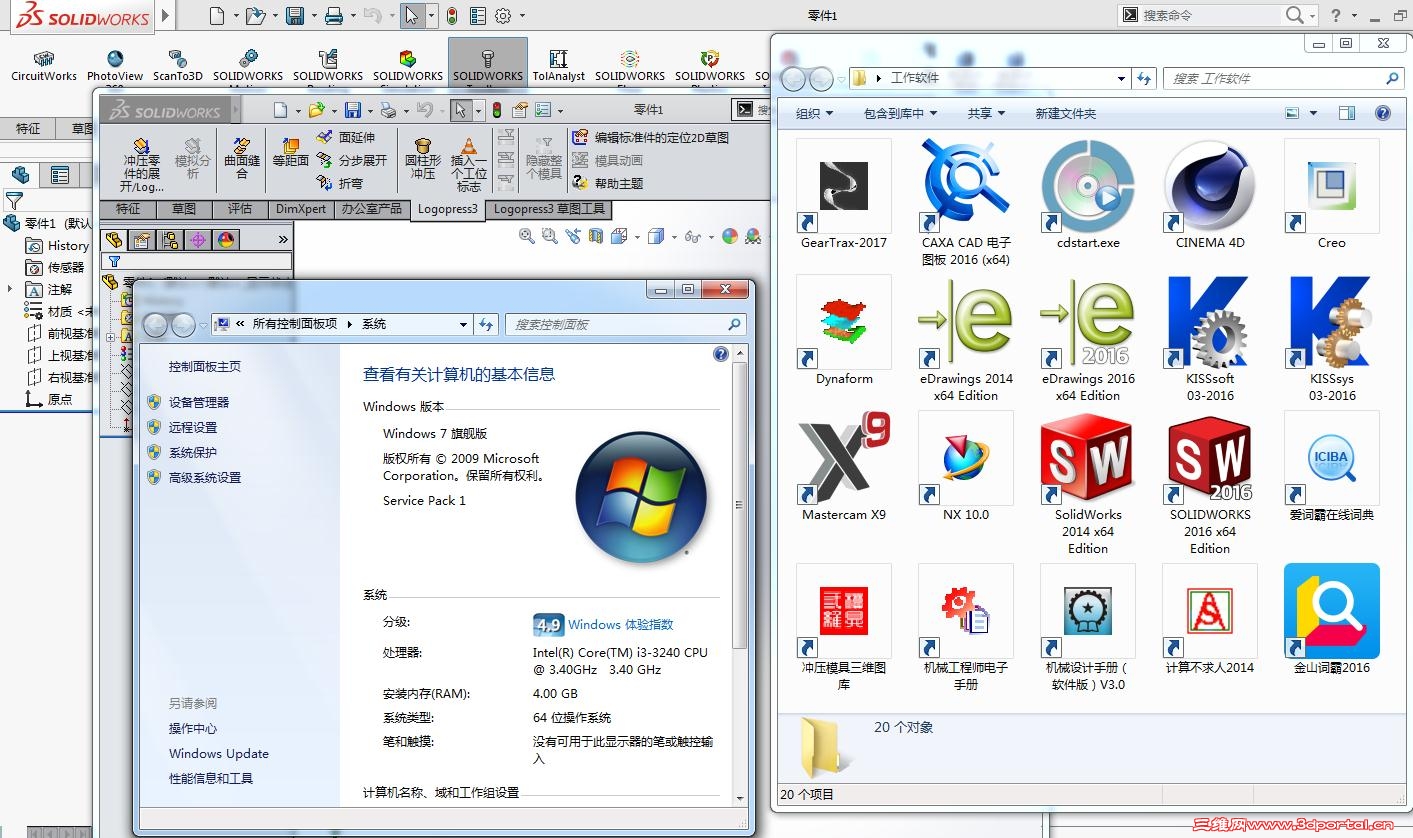The image size is (1413, 838).
Task: Select the Logopress3 tab
Action: tap(448, 209)
